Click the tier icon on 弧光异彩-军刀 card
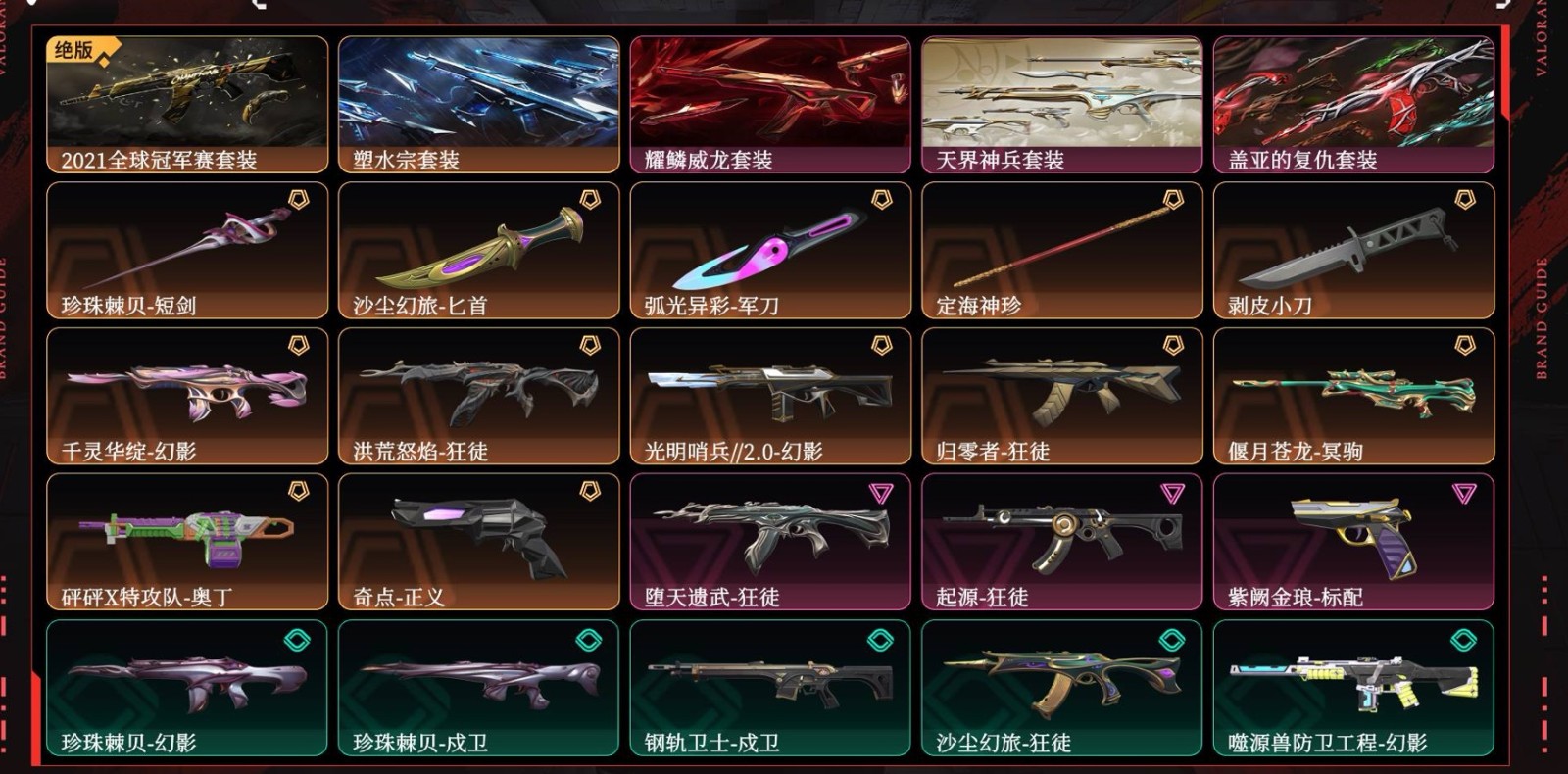 click(882, 200)
